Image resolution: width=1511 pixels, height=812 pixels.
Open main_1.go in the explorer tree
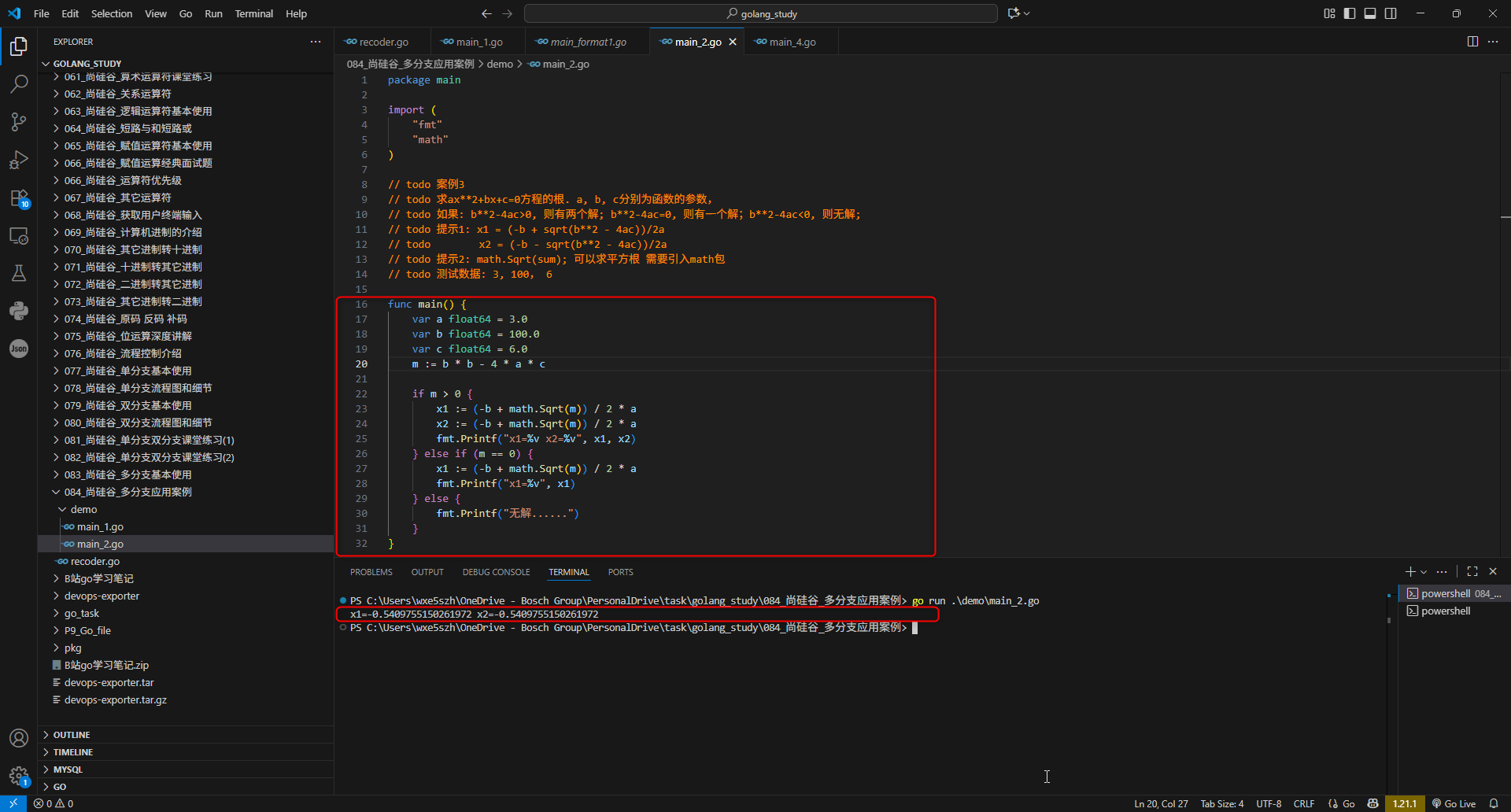(186, 527)
